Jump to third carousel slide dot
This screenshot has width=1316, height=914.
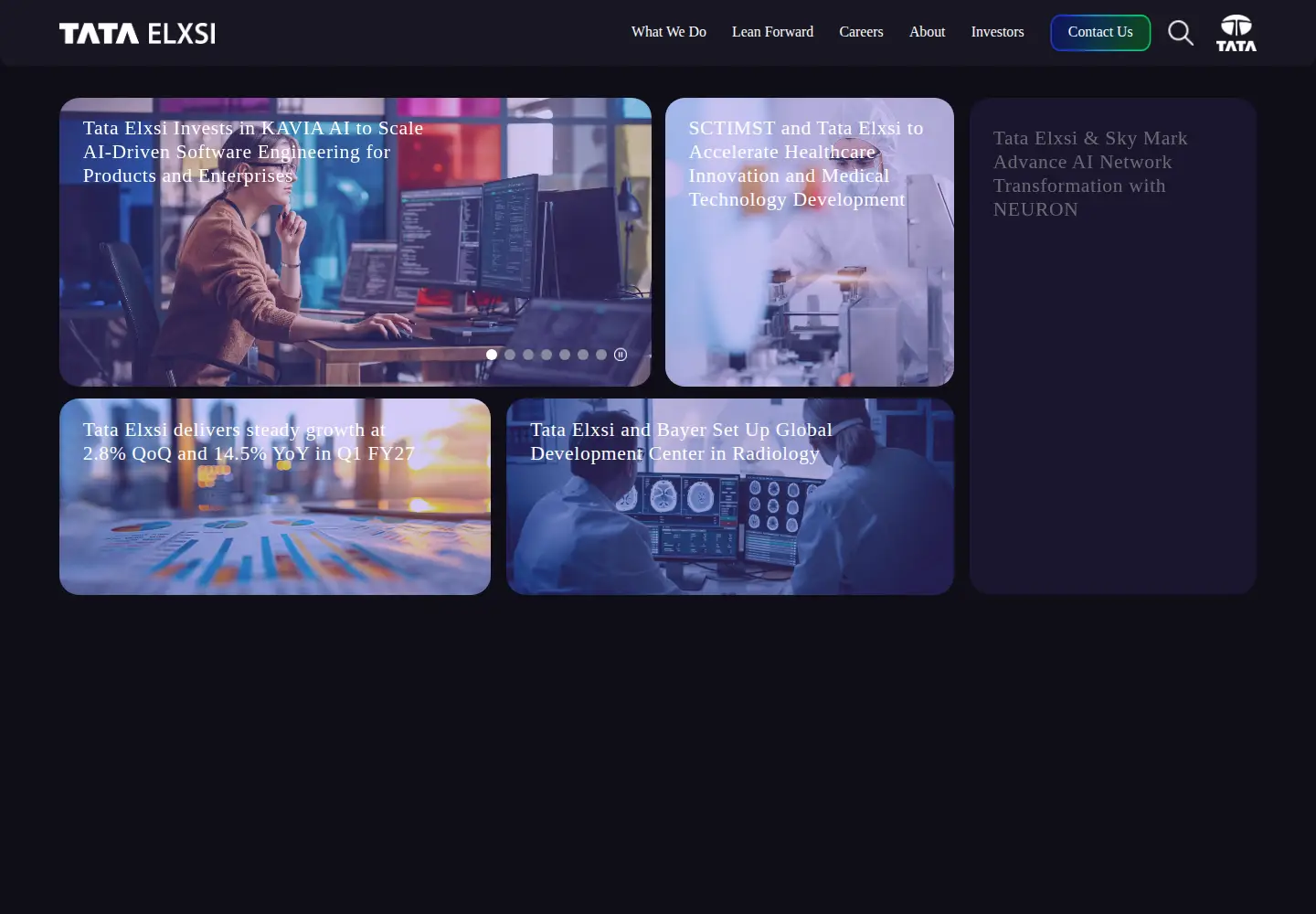point(528,355)
